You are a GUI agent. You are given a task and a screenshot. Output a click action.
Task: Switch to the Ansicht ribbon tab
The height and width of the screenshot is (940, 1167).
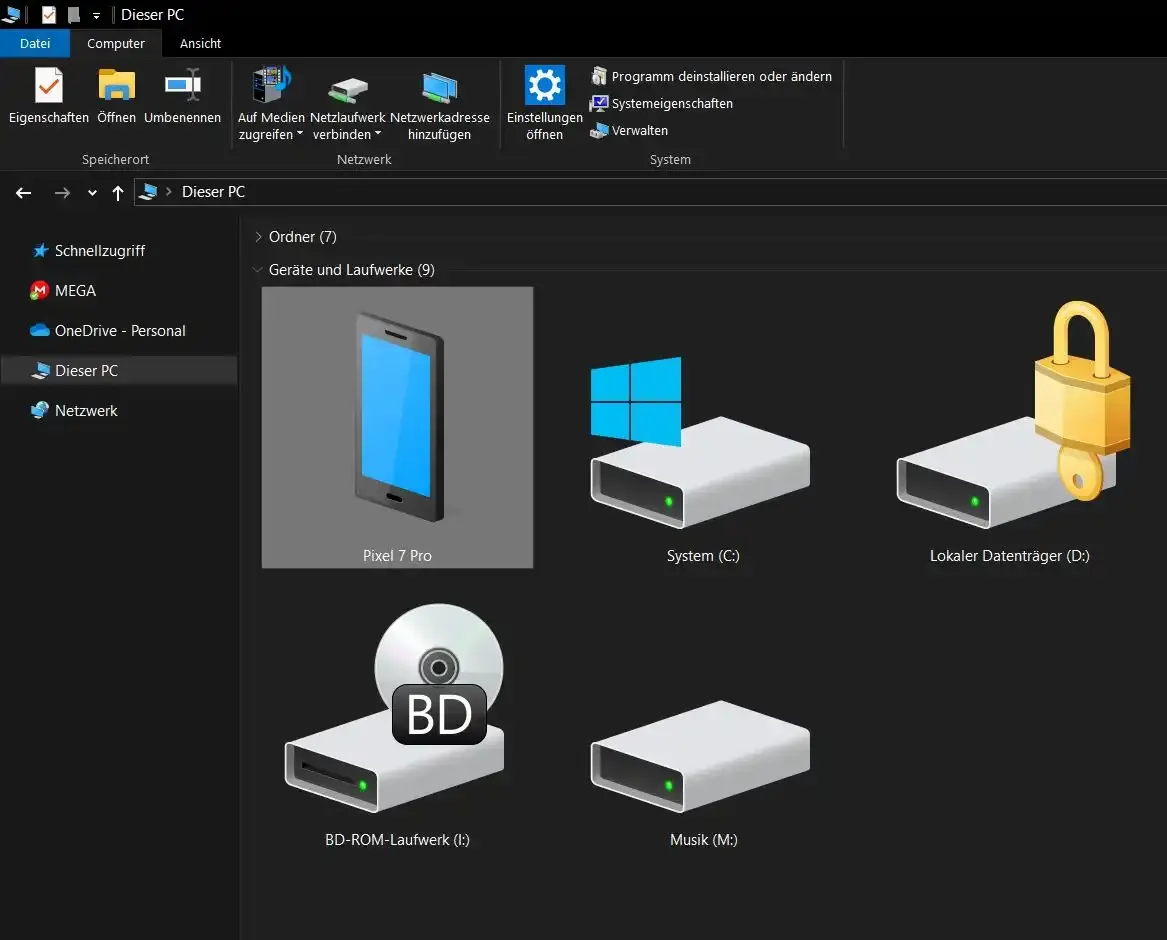pyautogui.click(x=200, y=43)
